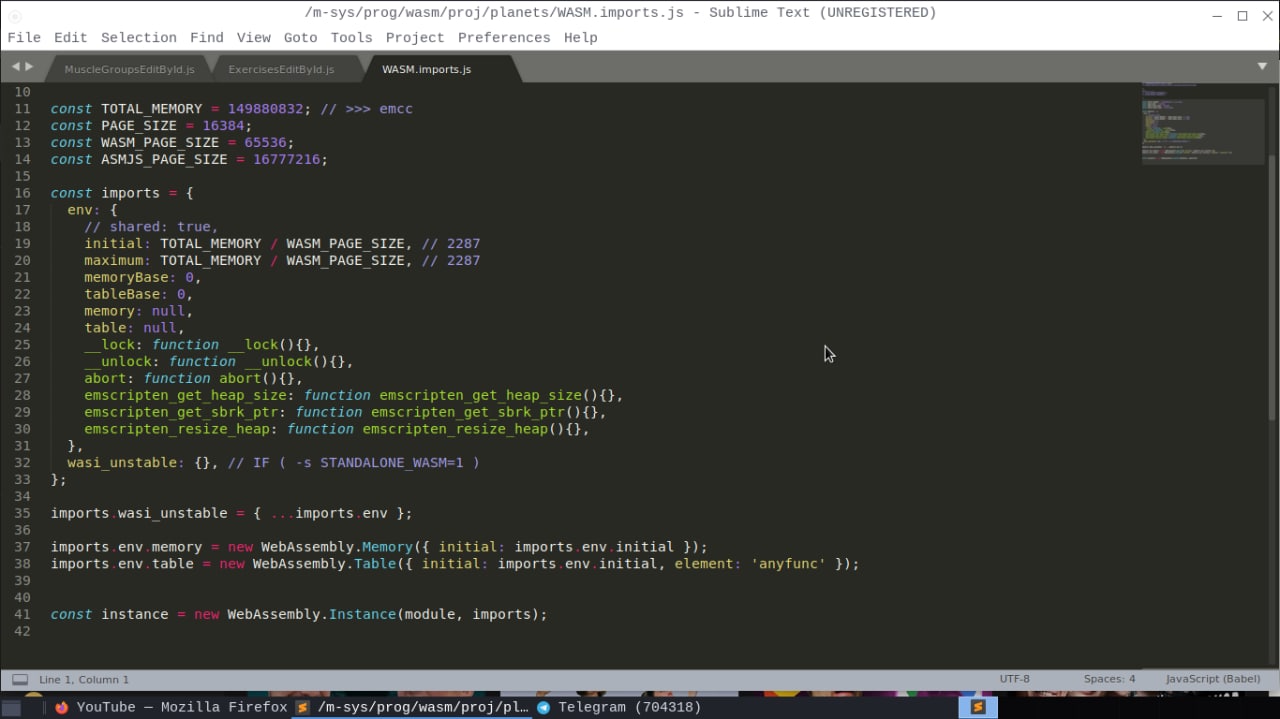Open the Preferences menu
This screenshot has width=1280, height=719.
tap(503, 38)
